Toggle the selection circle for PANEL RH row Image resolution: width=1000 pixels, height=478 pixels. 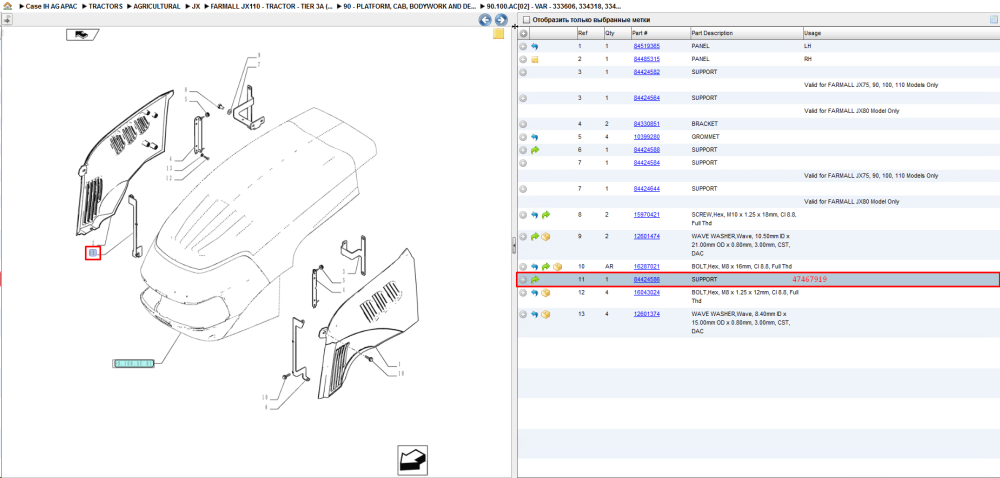(523, 59)
